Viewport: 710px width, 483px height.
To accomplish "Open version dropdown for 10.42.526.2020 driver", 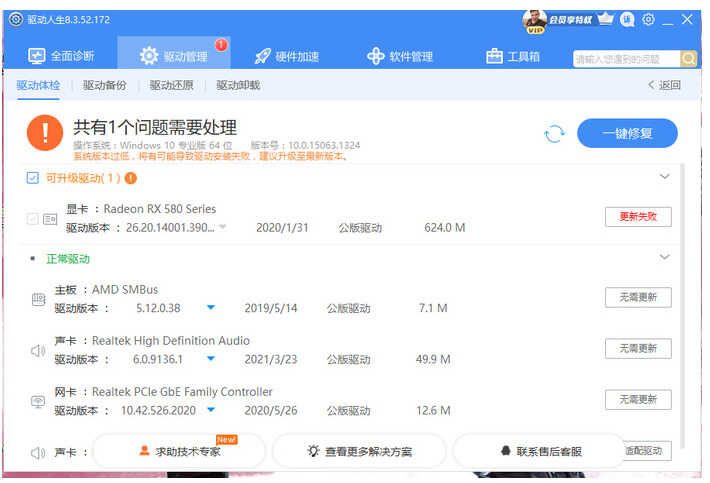I will [x=211, y=410].
